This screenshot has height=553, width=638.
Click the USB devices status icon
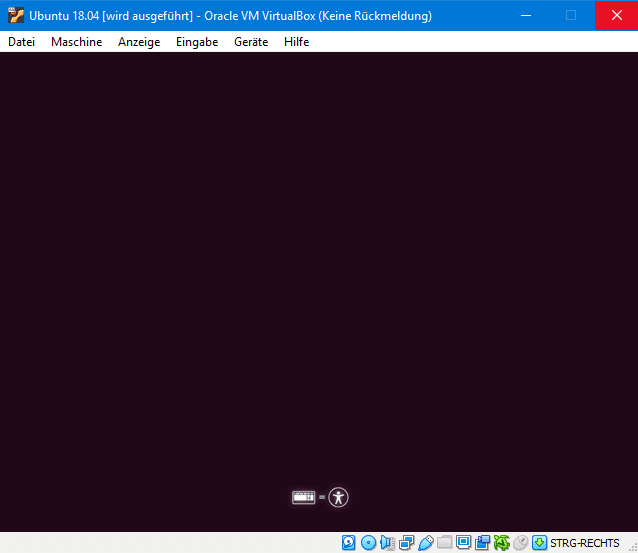426,542
